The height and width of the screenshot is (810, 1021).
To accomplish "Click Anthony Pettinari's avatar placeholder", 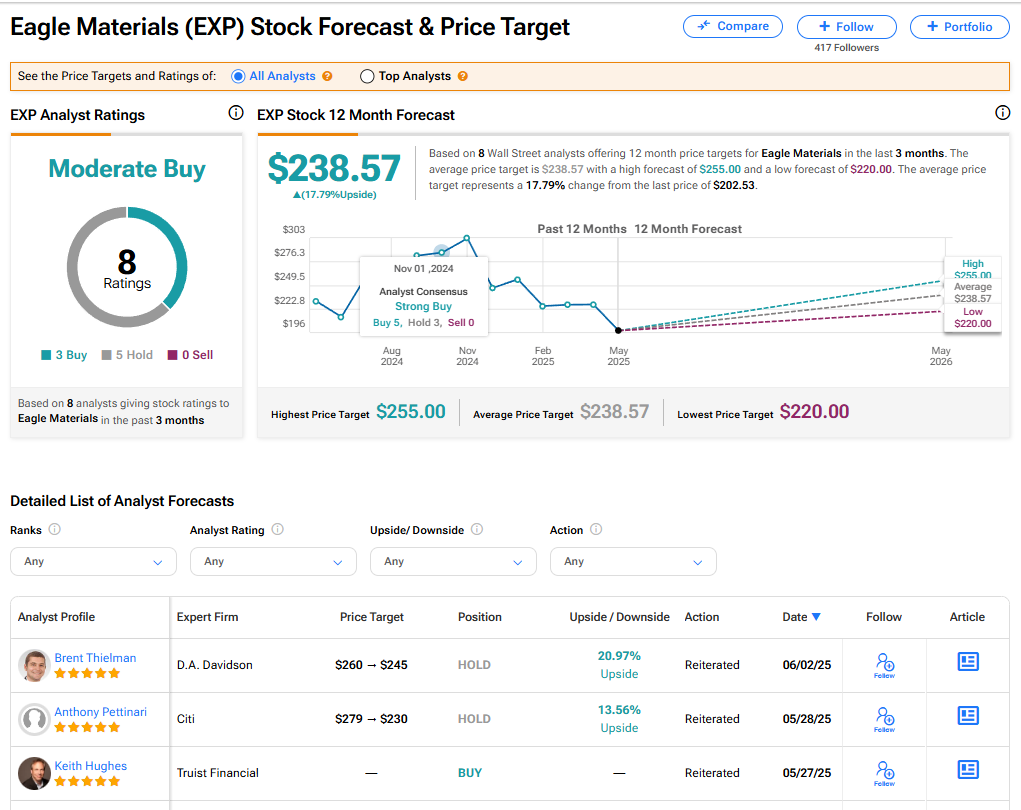I will click(x=34, y=719).
